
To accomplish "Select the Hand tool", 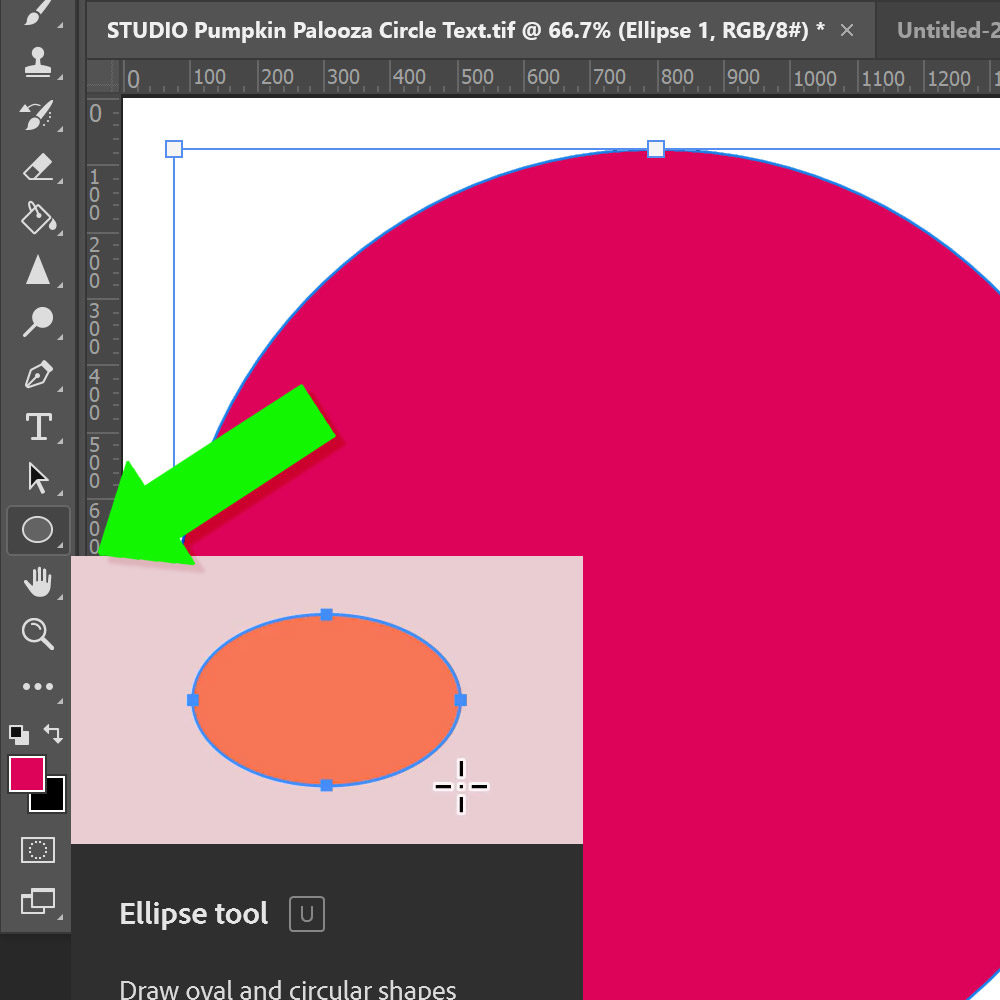I will (38, 582).
